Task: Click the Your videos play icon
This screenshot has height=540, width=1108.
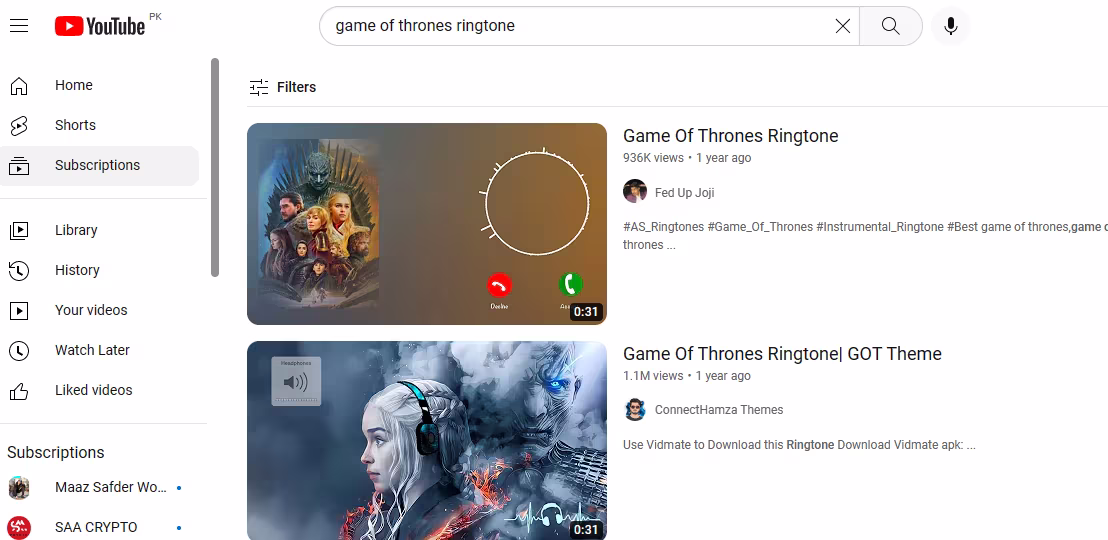Action: tap(19, 310)
